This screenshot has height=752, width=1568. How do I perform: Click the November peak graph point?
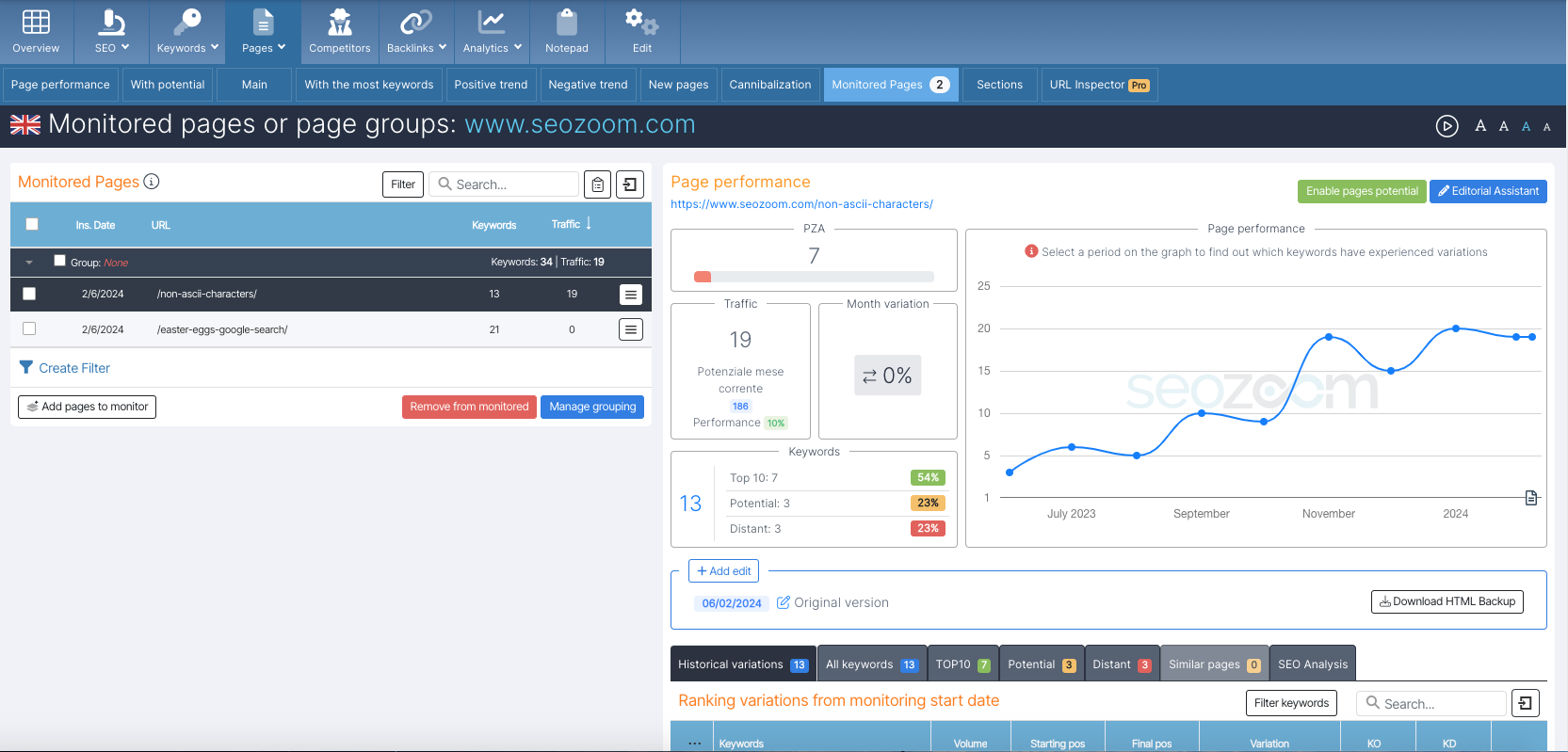[1329, 337]
